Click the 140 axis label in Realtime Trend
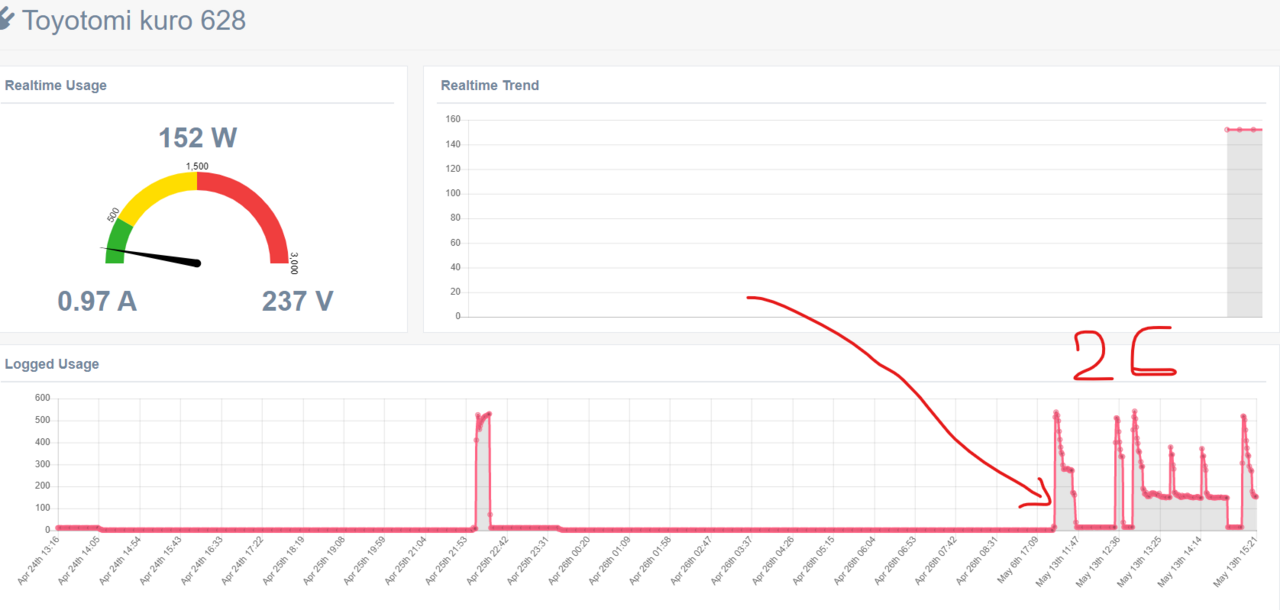Screen dimensions: 1280x610 tap(452, 145)
